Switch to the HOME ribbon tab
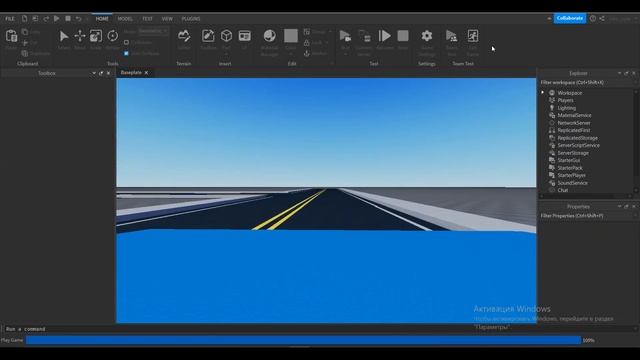 102,19
